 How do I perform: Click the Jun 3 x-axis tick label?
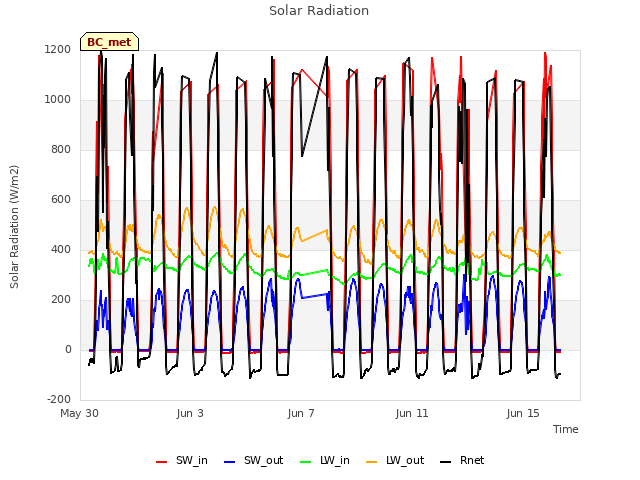point(190,413)
